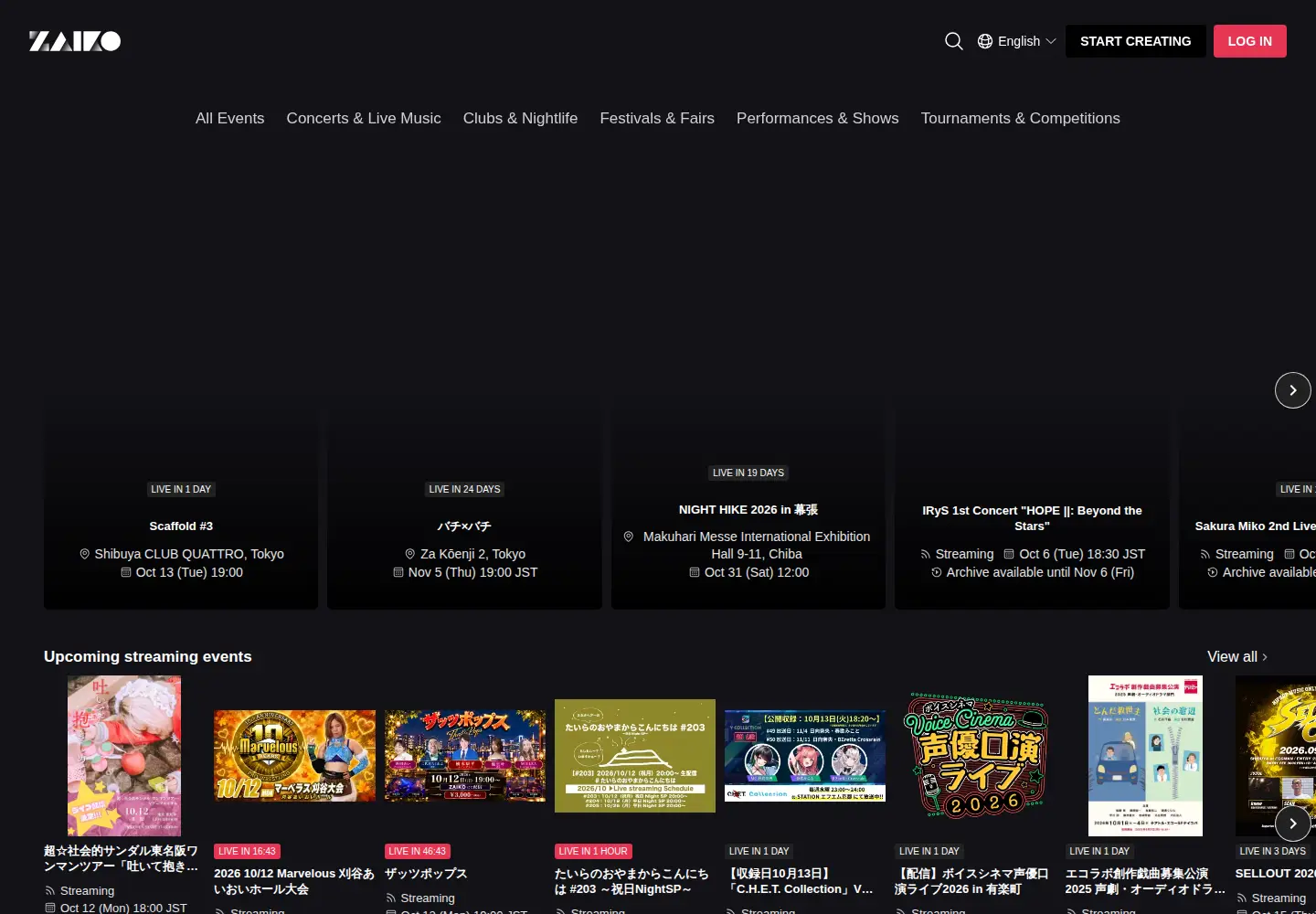Open the エコラボ創作戯曲募集公演 thumbnail
The height and width of the screenshot is (914, 1316).
coord(1145,756)
